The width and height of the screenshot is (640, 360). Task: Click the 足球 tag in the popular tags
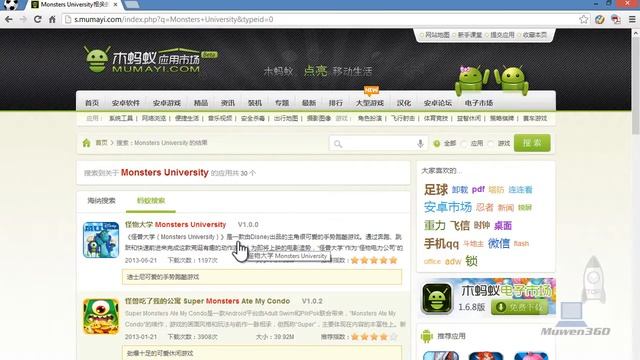436,189
